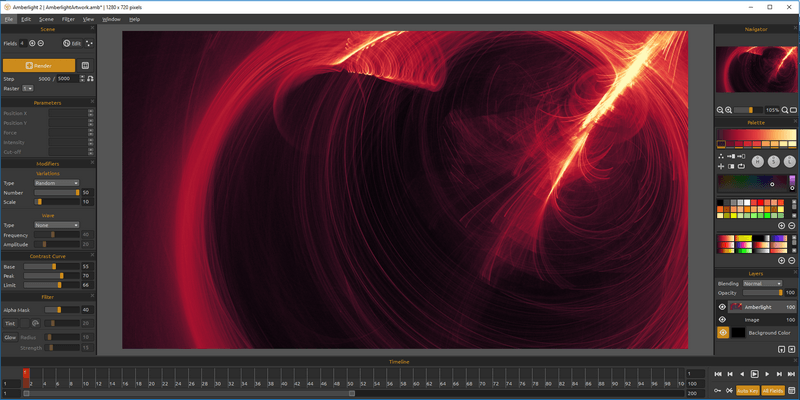The width and height of the screenshot is (800, 400).
Task: Open the Variations Type dropdown
Action: [55, 183]
